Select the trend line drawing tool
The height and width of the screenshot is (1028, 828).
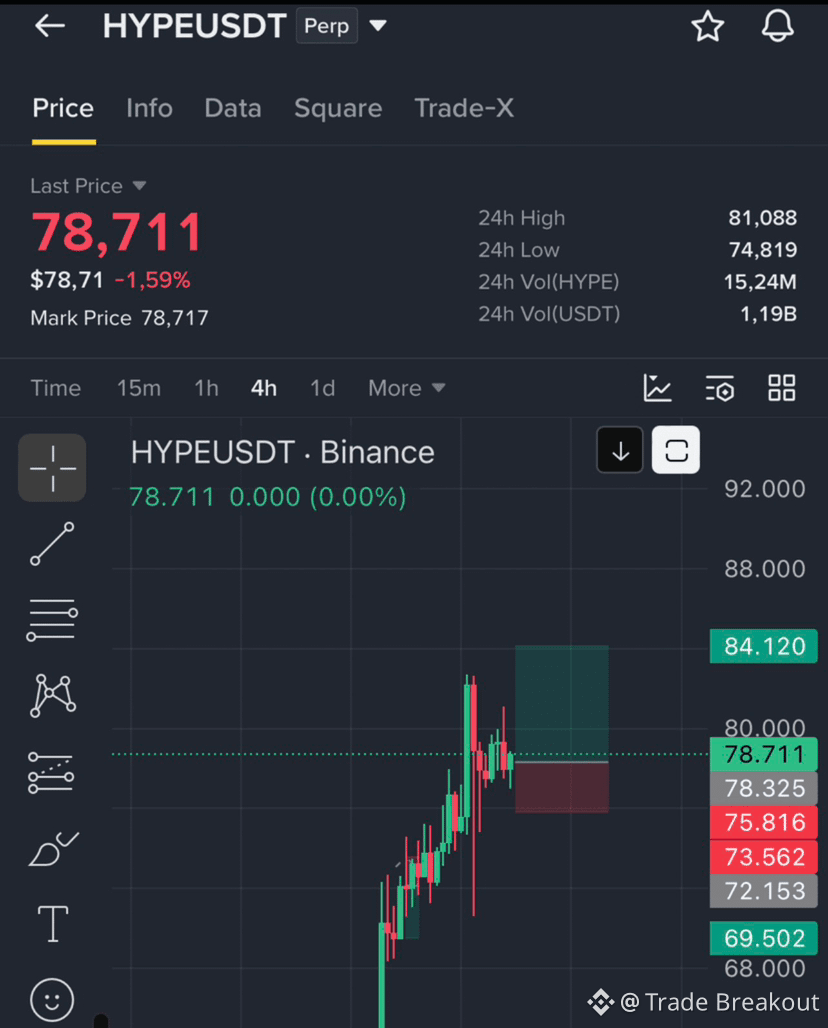52,544
